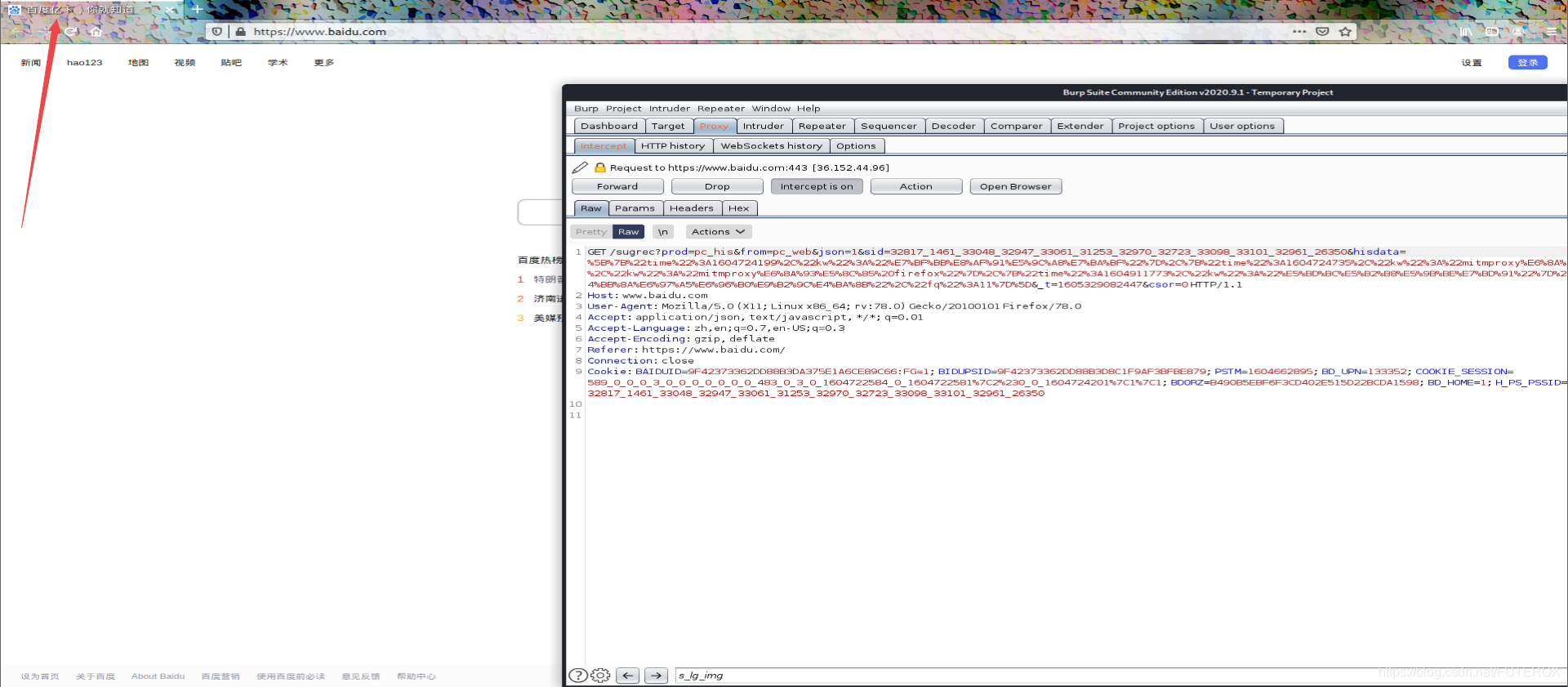Toggle Firefox sidebar icon
Screen dimensions: 1568x687
[1492, 31]
